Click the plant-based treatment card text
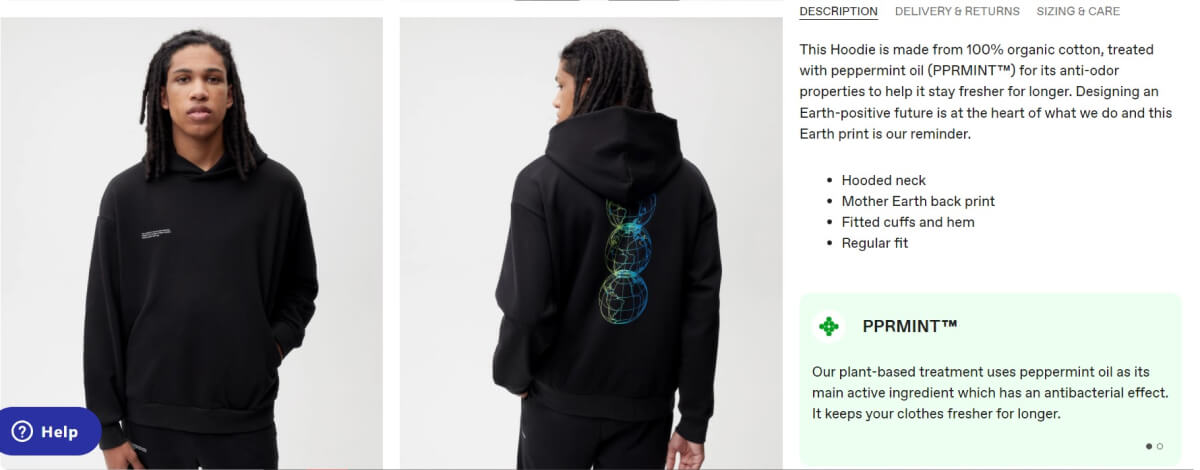 (990, 392)
